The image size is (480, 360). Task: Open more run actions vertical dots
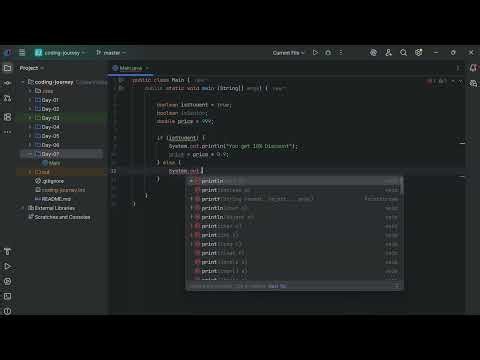341,52
